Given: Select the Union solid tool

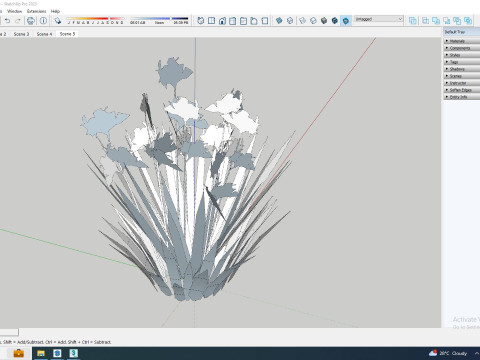Looking at the screenshot, I should (x=436, y=21).
